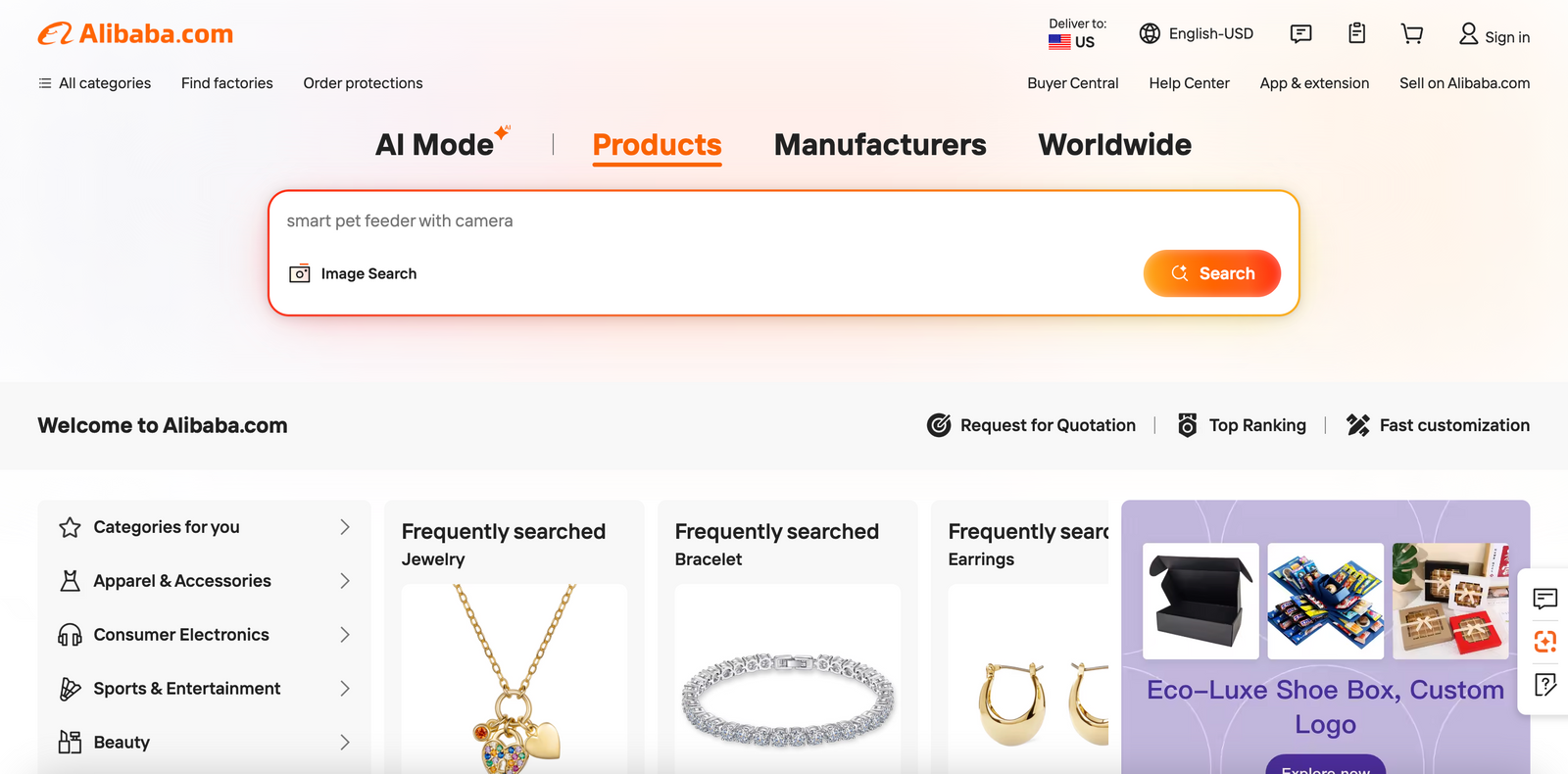Screen dimensions: 1568x774
Task: Open the floating feedback help icon
Action: click(x=1545, y=685)
